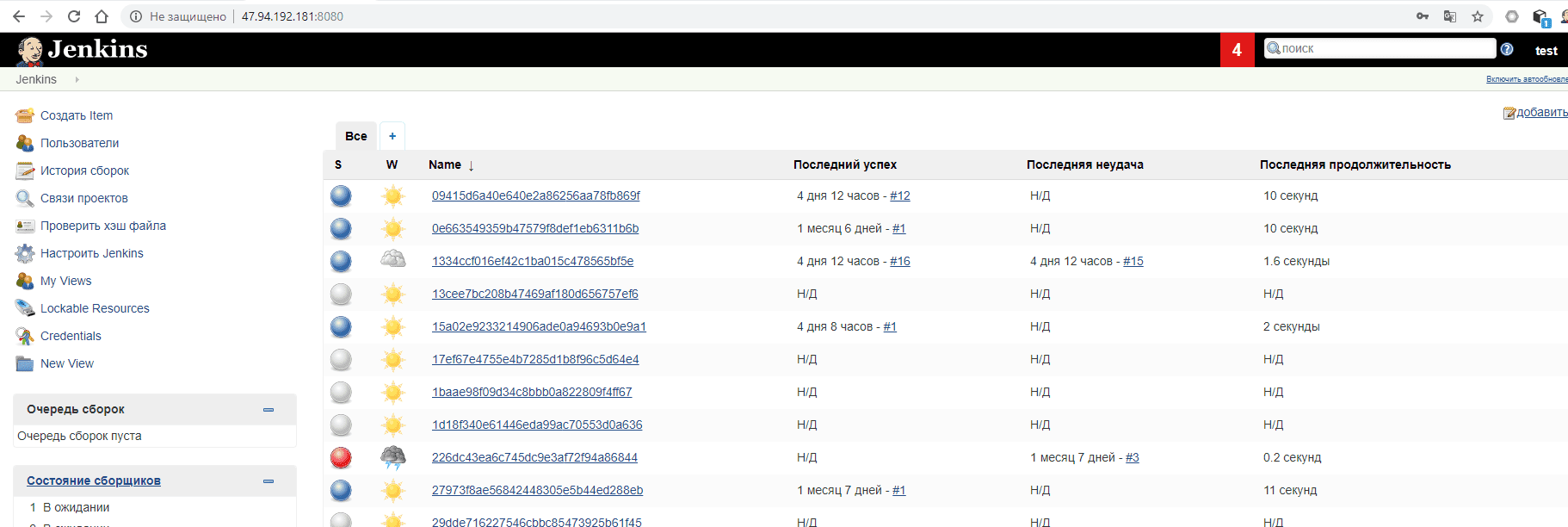The width and height of the screenshot is (1568, 527).
Task: Sort table by the W weather column
Action: (392, 164)
